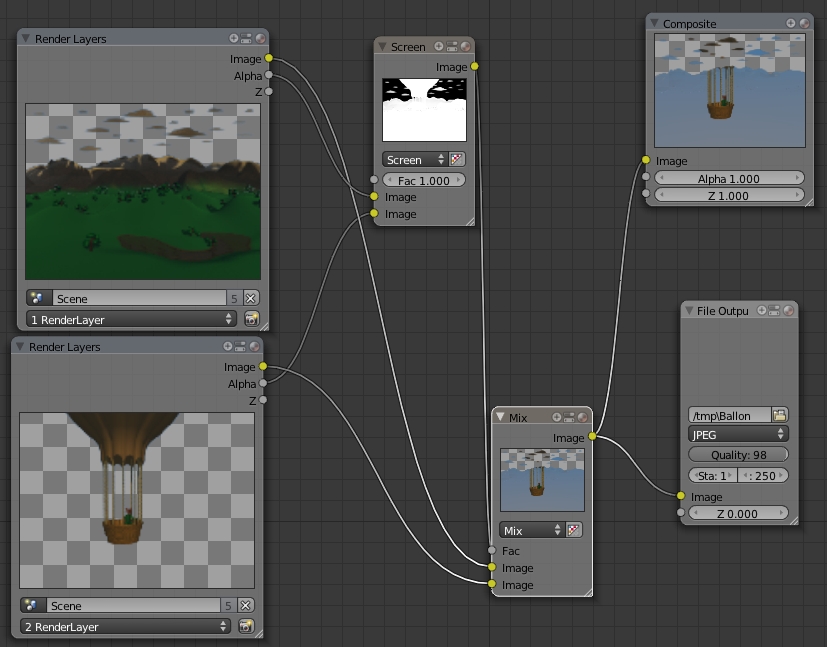Collapse the Mix node triangle
This screenshot has width=827, height=647.
[499, 417]
